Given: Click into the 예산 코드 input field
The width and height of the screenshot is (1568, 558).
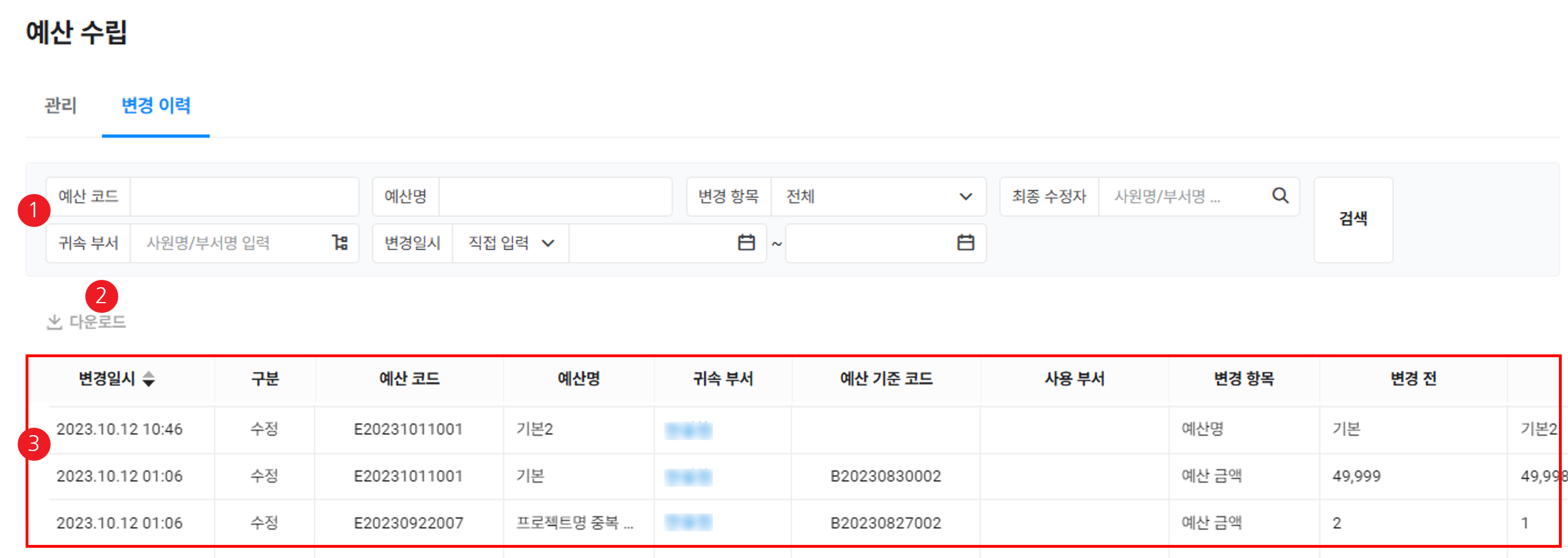Looking at the screenshot, I should (x=243, y=196).
